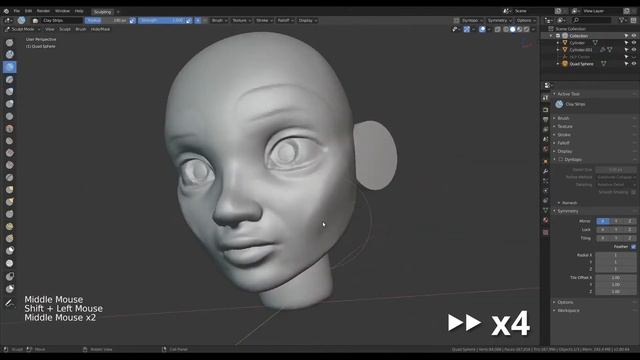This screenshot has width=640, height=360.
Task: Click the outliner search field
Action: coord(592,20)
